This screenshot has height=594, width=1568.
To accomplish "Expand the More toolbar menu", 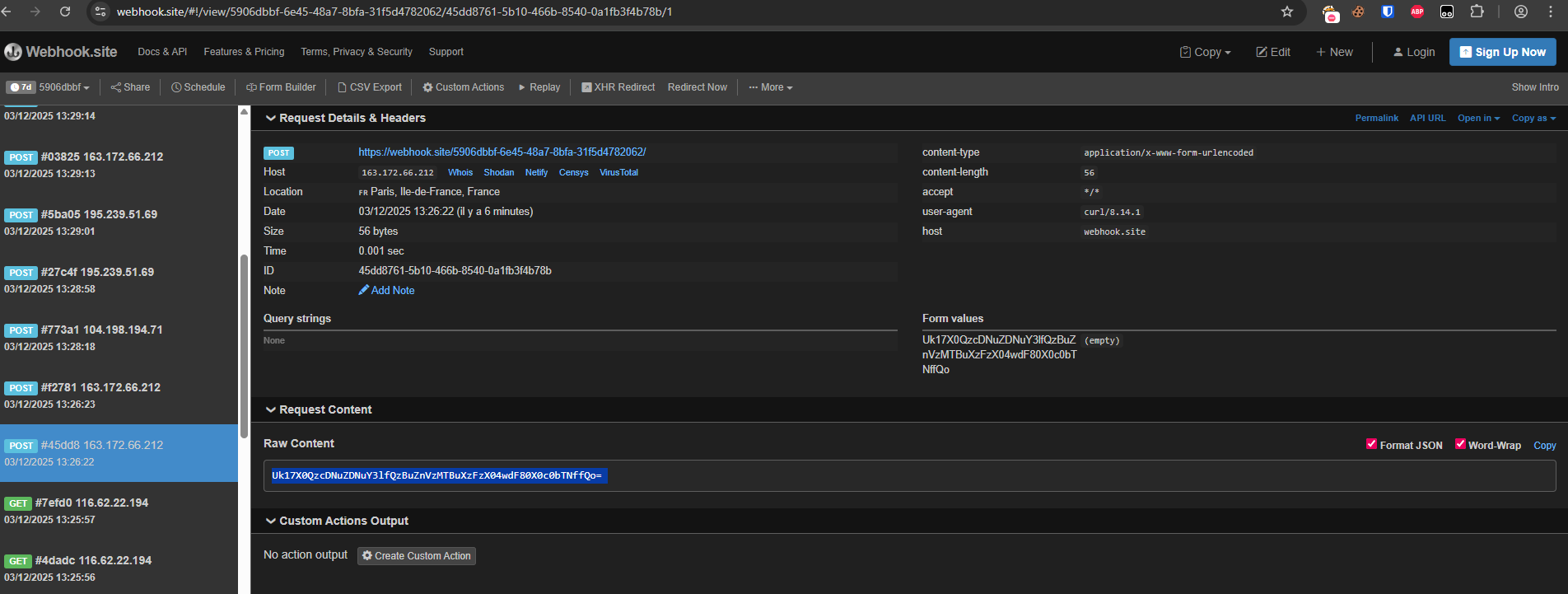I will click(x=770, y=87).
